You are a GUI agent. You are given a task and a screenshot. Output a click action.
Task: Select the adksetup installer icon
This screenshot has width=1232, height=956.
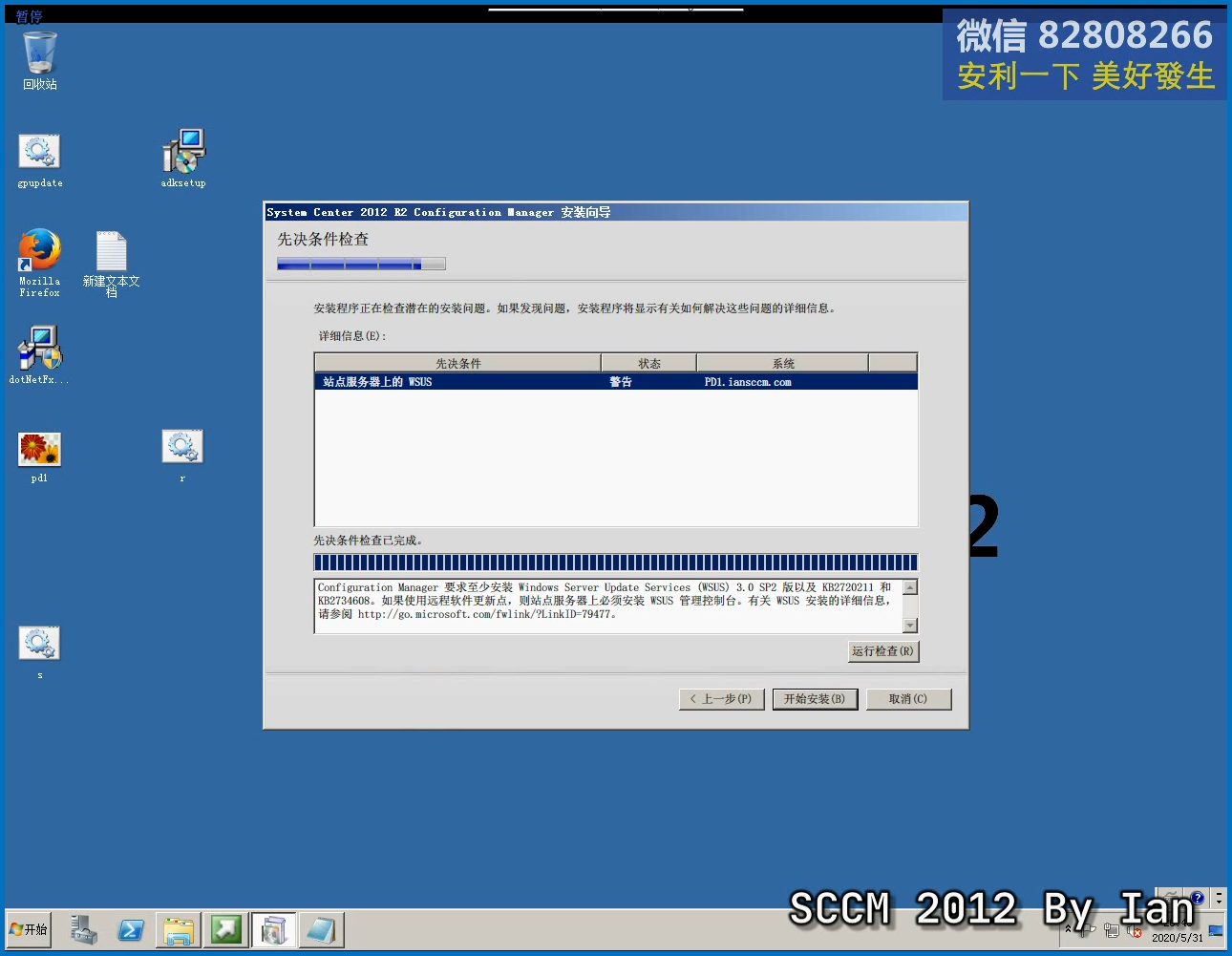(x=183, y=159)
